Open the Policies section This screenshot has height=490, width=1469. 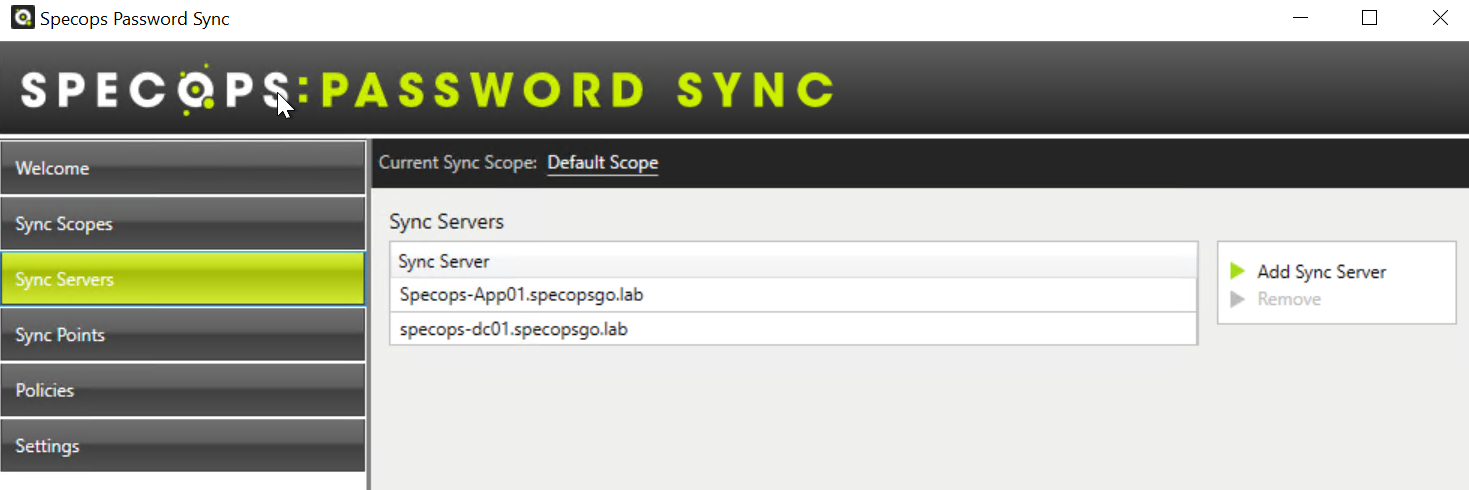183,390
